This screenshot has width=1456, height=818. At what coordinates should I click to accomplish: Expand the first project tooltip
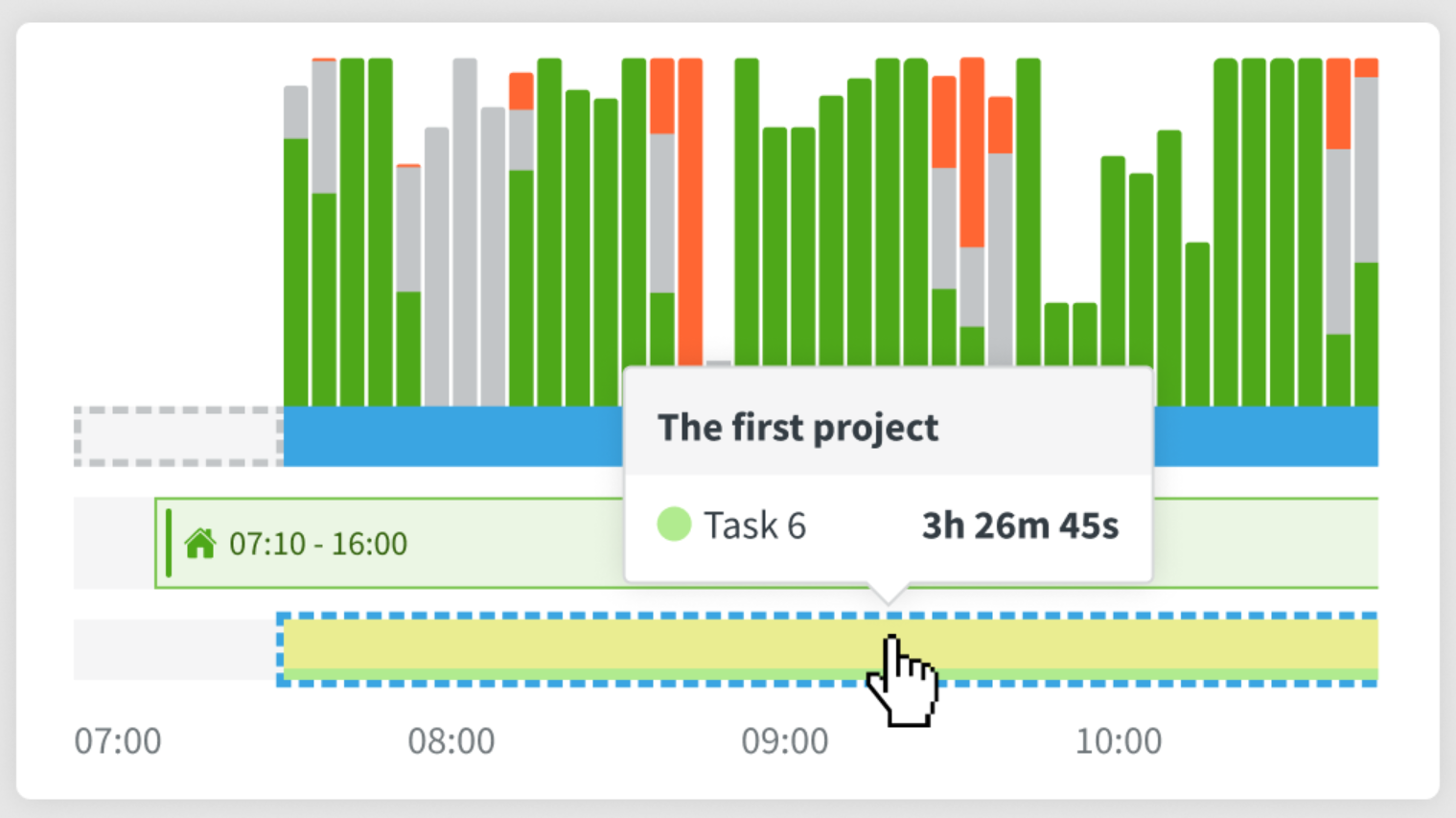(797, 428)
